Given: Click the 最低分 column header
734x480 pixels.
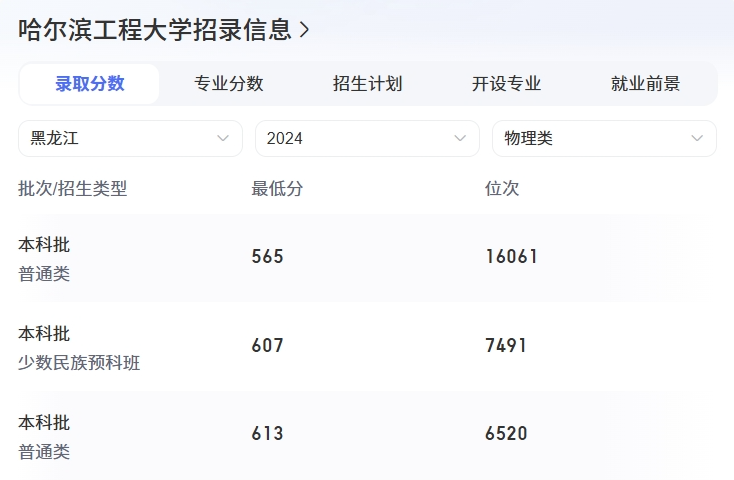Looking at the screenshot, I should 277,189.
